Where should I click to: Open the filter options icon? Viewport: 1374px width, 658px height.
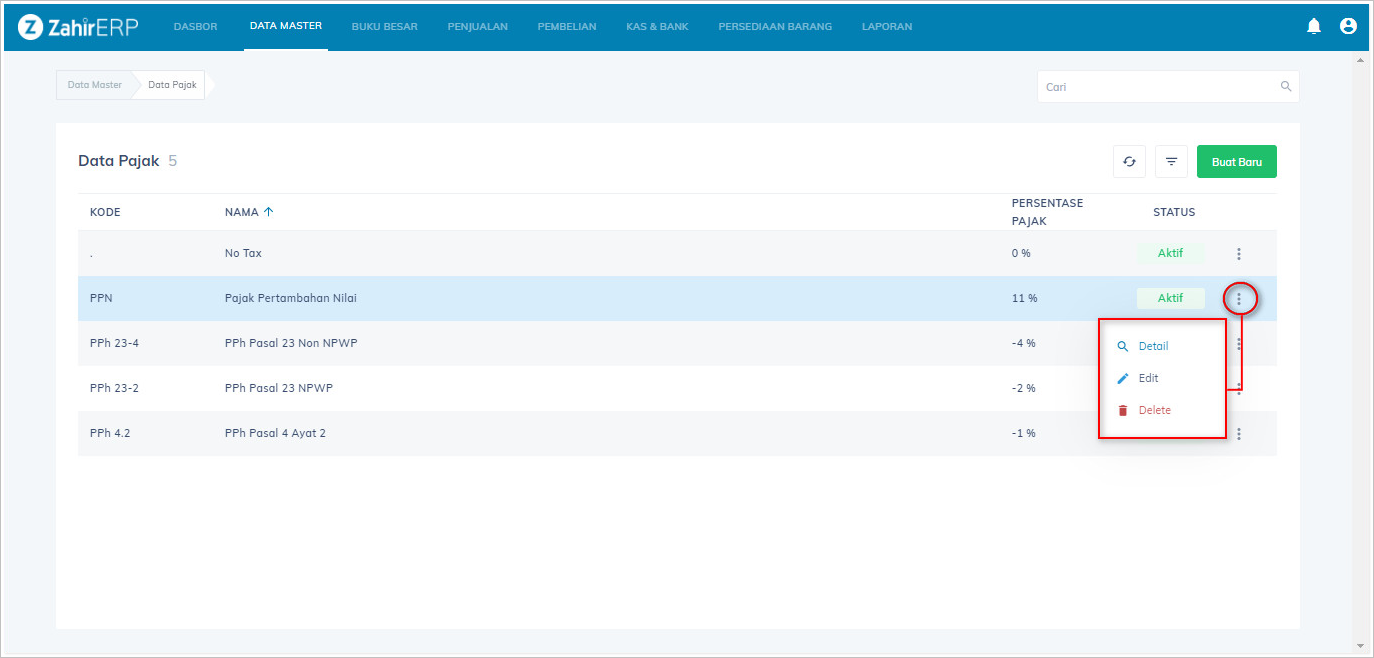coord(1171,162)
